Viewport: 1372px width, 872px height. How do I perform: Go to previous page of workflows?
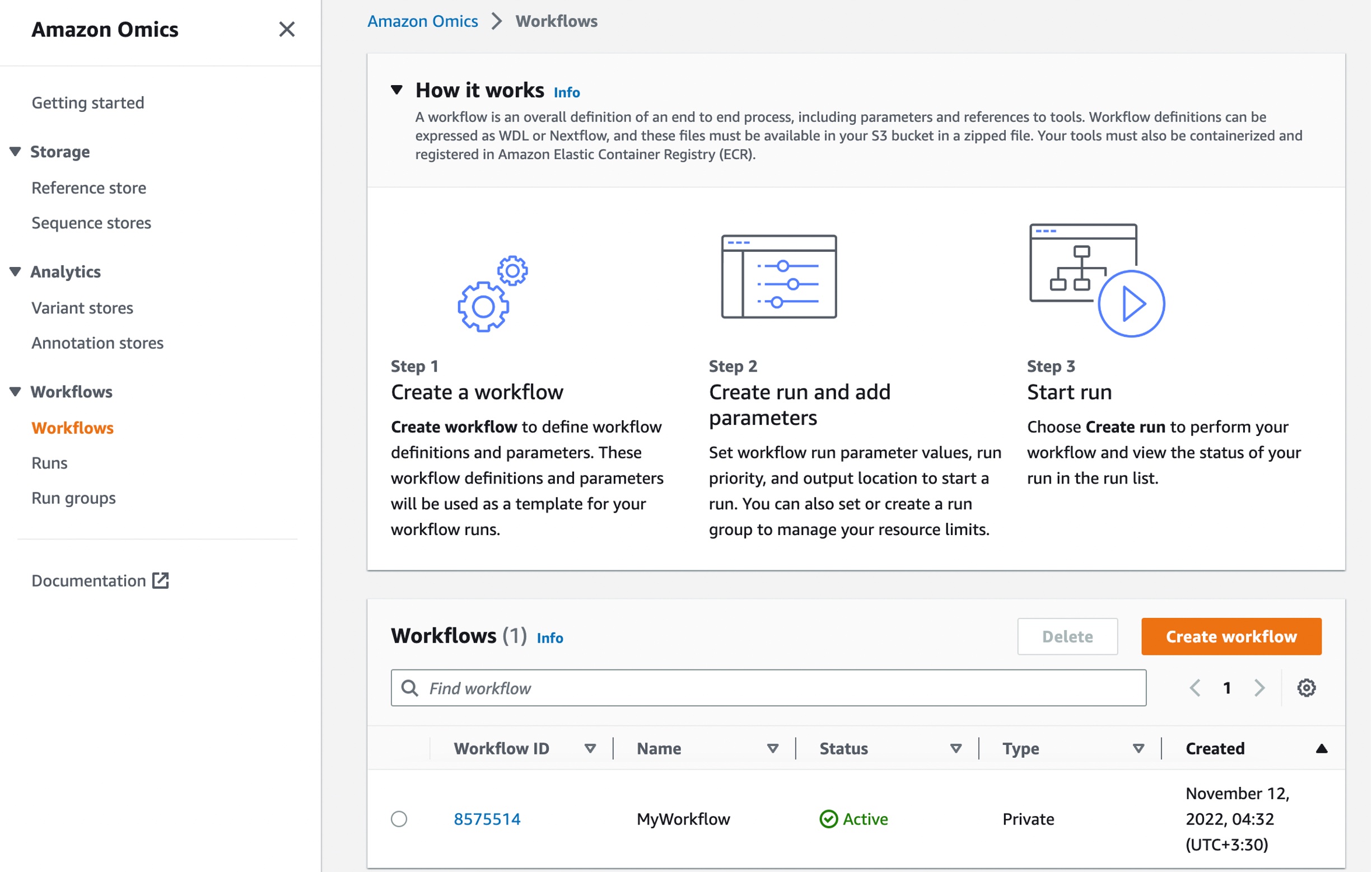[1195, 687]
